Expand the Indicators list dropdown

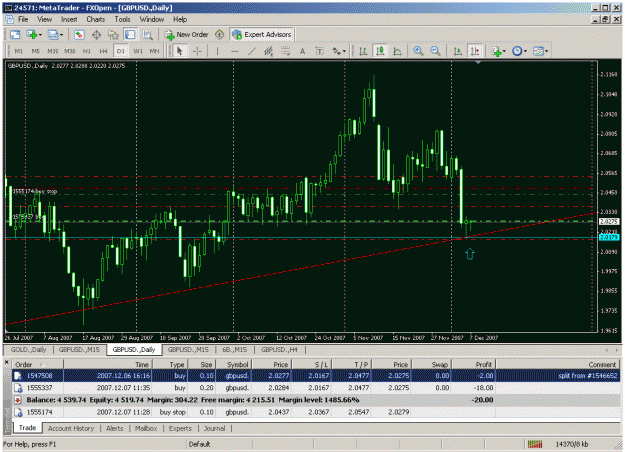pos(504,51)
